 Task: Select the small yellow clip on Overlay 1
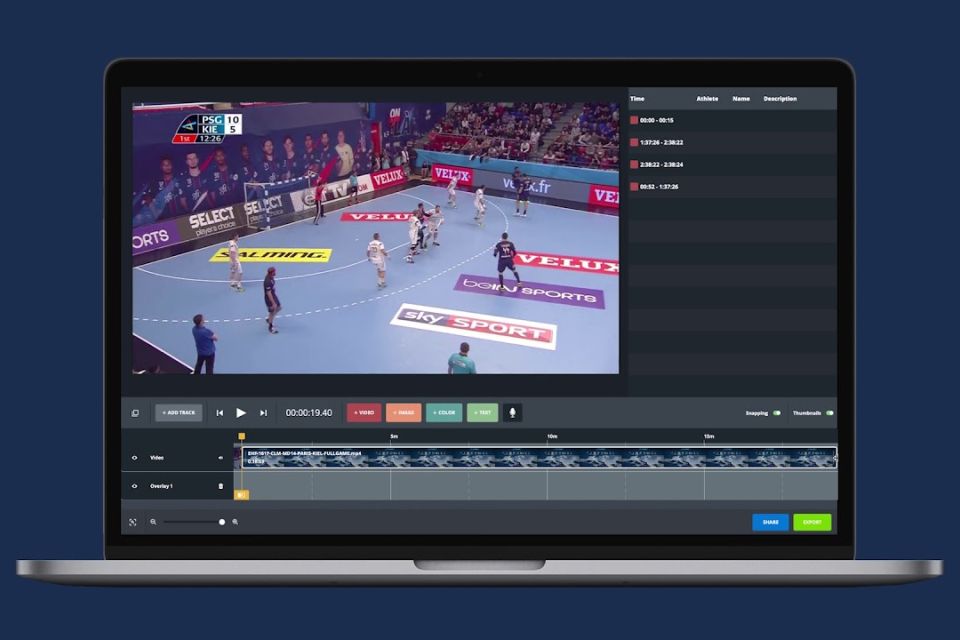pyautogui.click(x=241, y=494)
